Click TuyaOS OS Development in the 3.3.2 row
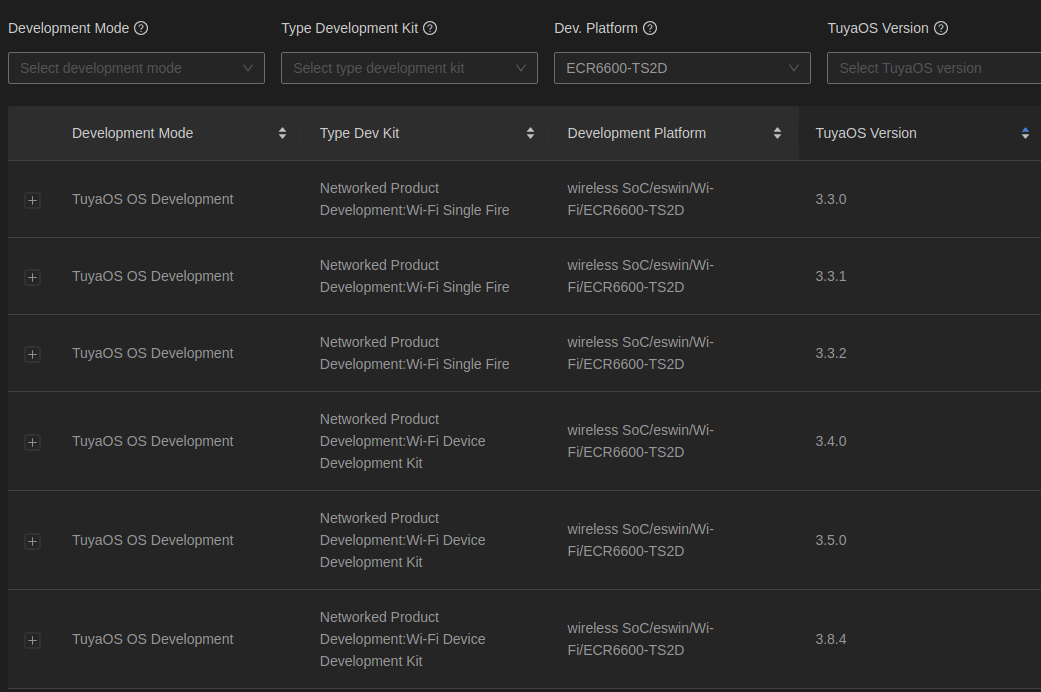 click(153, 353)
